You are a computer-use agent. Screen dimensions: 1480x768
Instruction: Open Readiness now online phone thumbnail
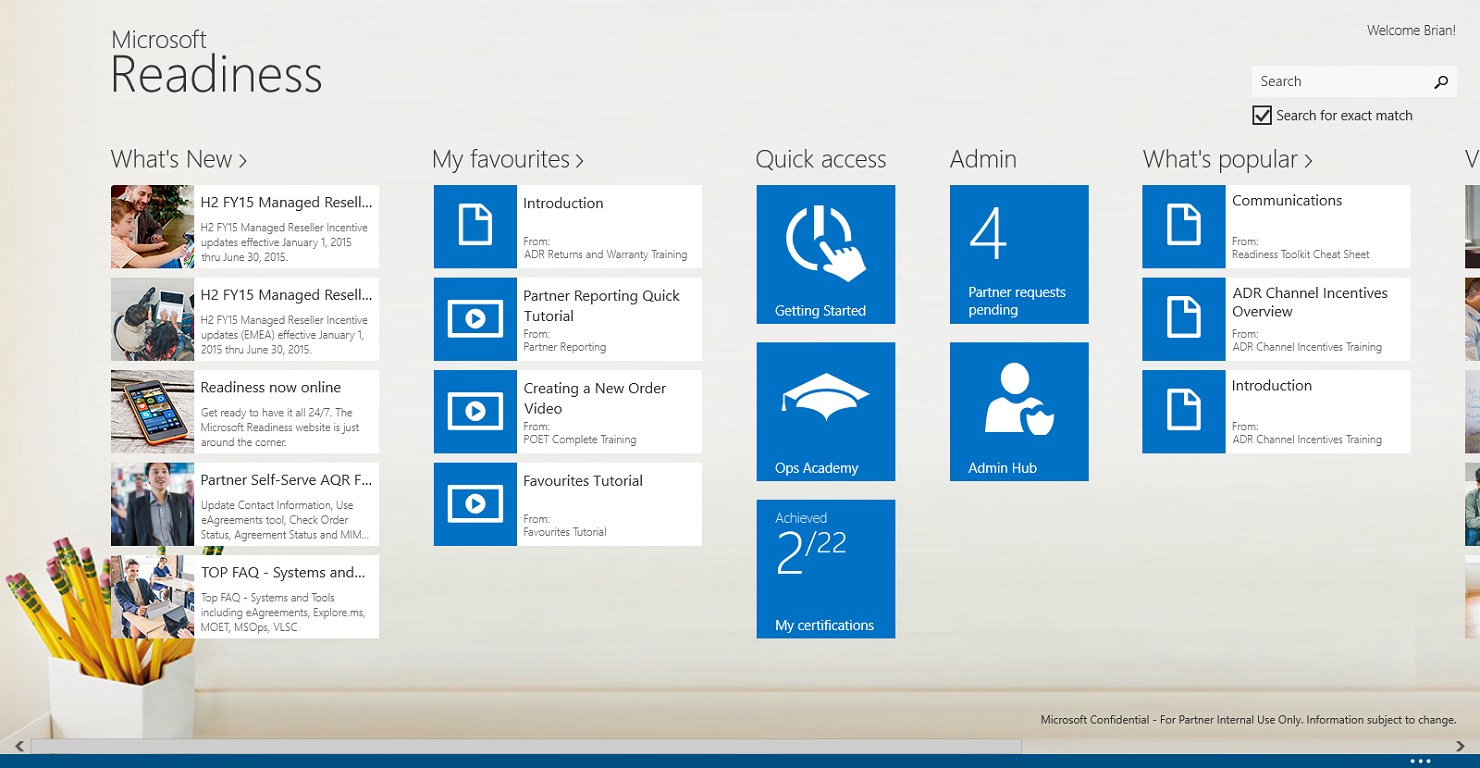point(152,411)
